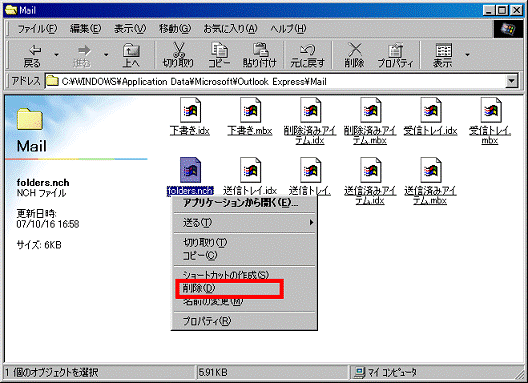Screen dimensions: 528x383
Task: Click the large Mail folder icon in side panel
Action: [x=30, y=119]
